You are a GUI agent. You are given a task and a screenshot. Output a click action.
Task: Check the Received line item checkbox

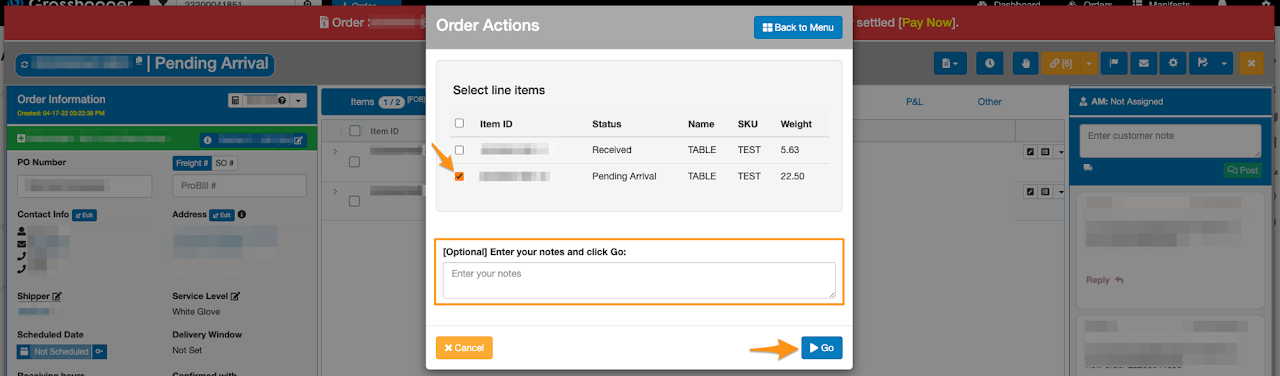459,150
